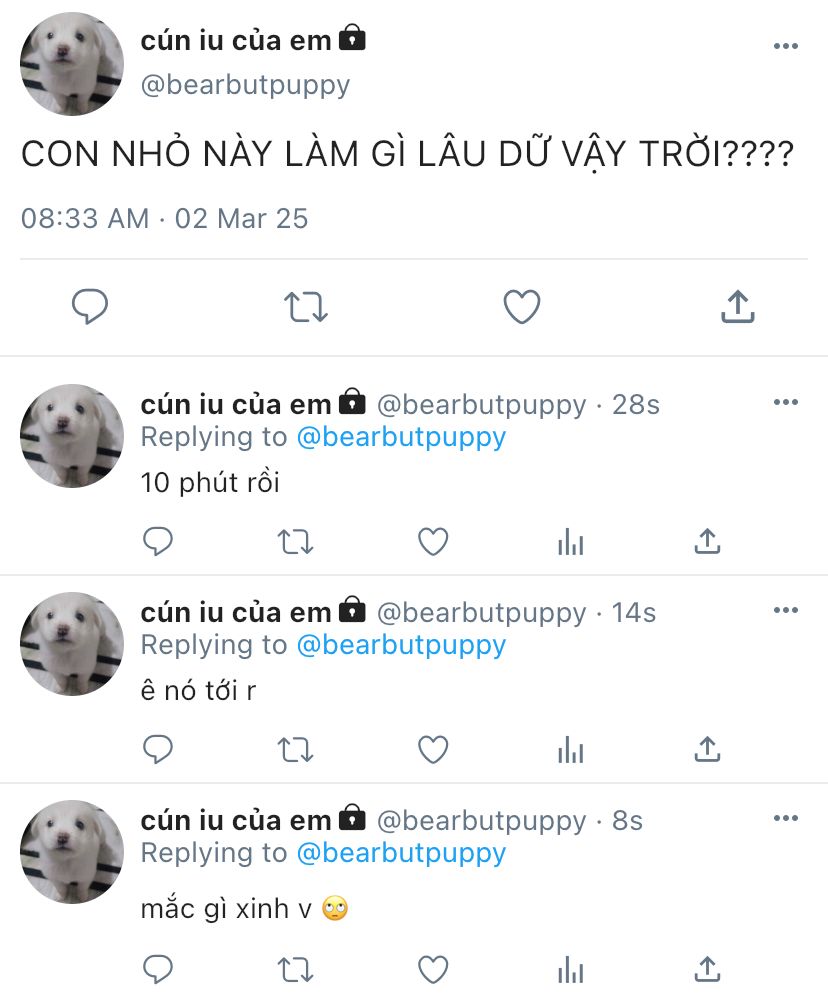The width and height of the screenshot is (828, 1001).
Task: Open more options on "mắc gì xinh v" reply
Action: coord(786,818)
